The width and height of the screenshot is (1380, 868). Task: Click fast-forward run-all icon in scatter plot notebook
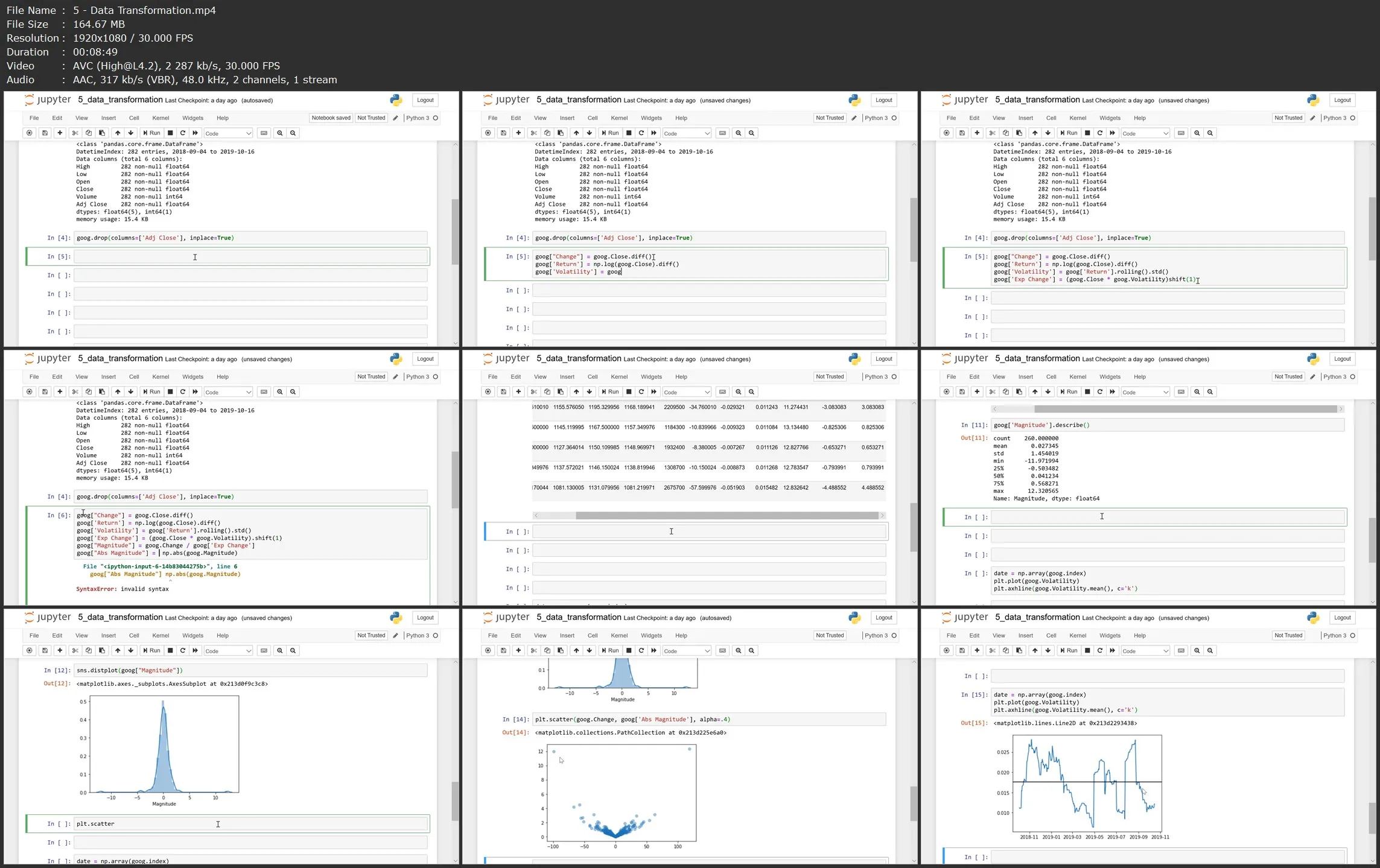coord(653,651)
